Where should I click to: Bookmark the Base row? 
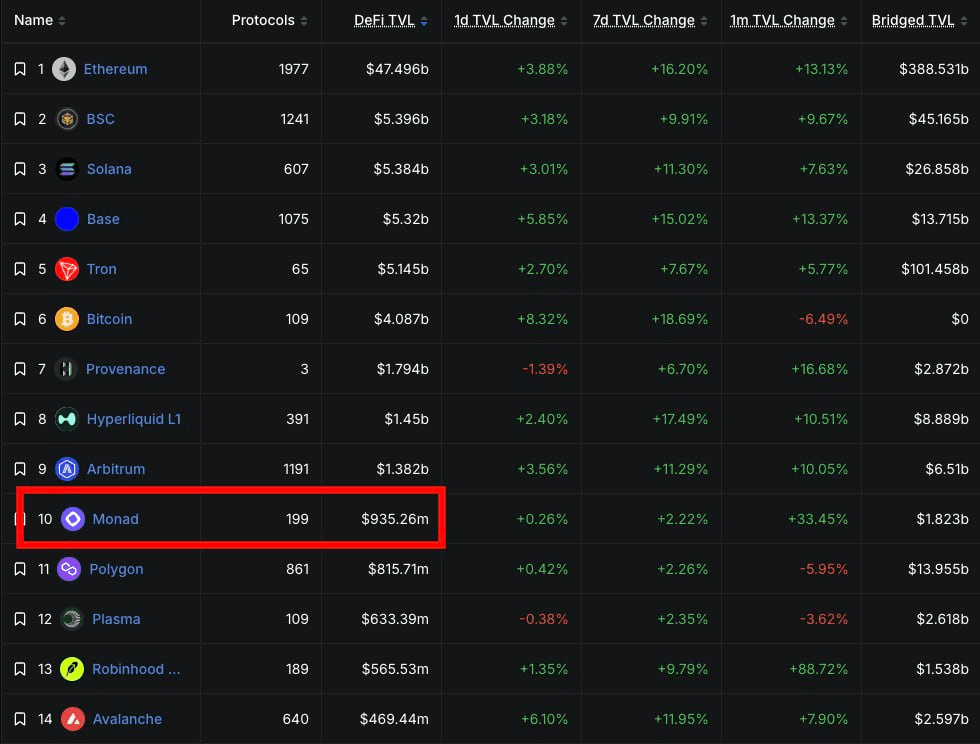point(20,219)
